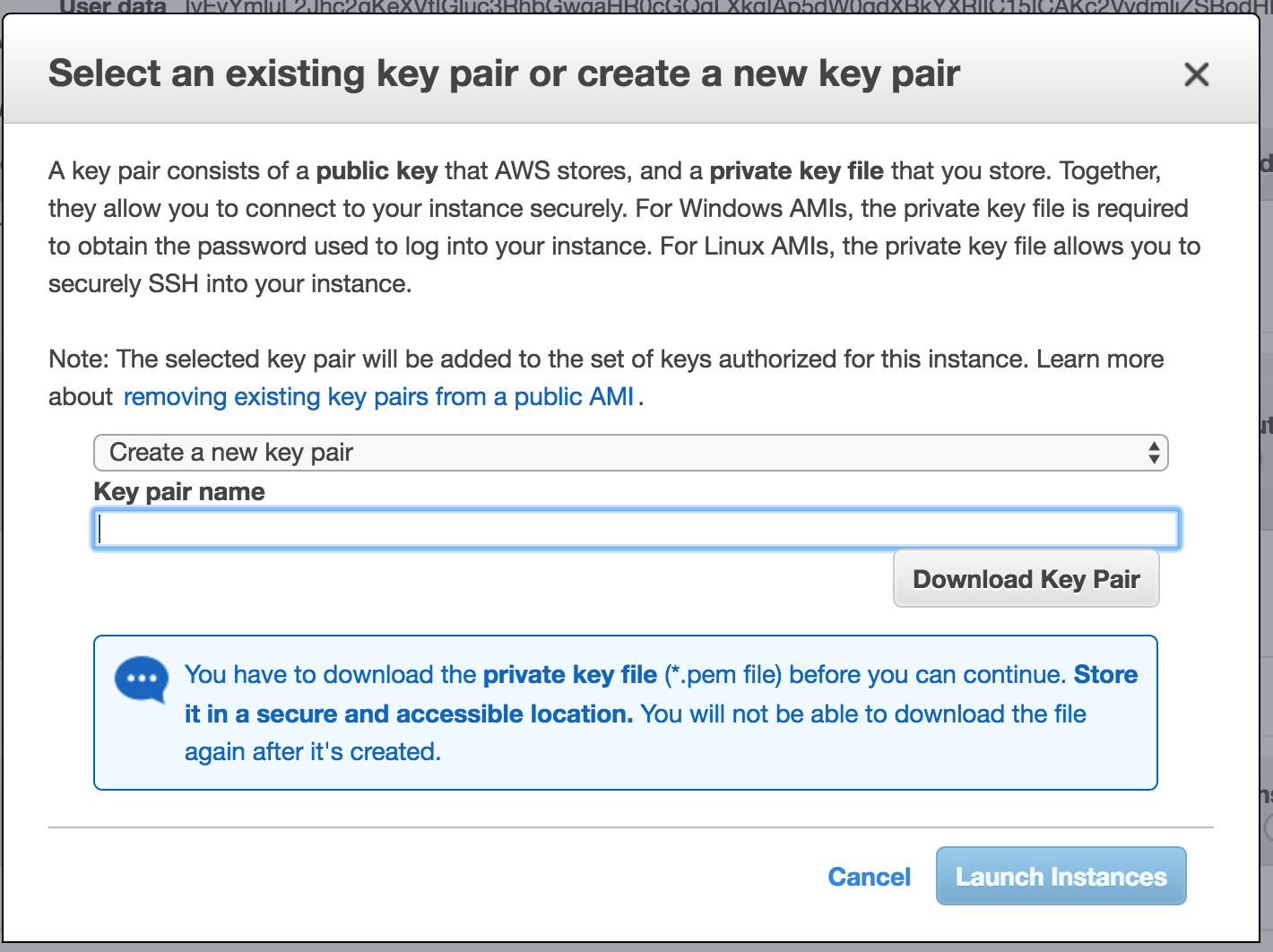Click the dropdown's up-down arrow control
The image size is (1273, 952).
tap(1156, 453)
